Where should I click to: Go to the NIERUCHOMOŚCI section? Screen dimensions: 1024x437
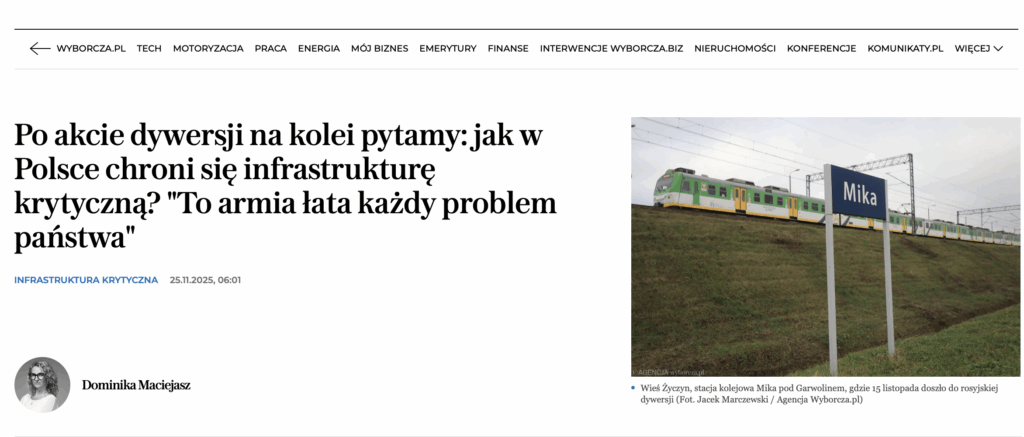click(x=735, y=48)
